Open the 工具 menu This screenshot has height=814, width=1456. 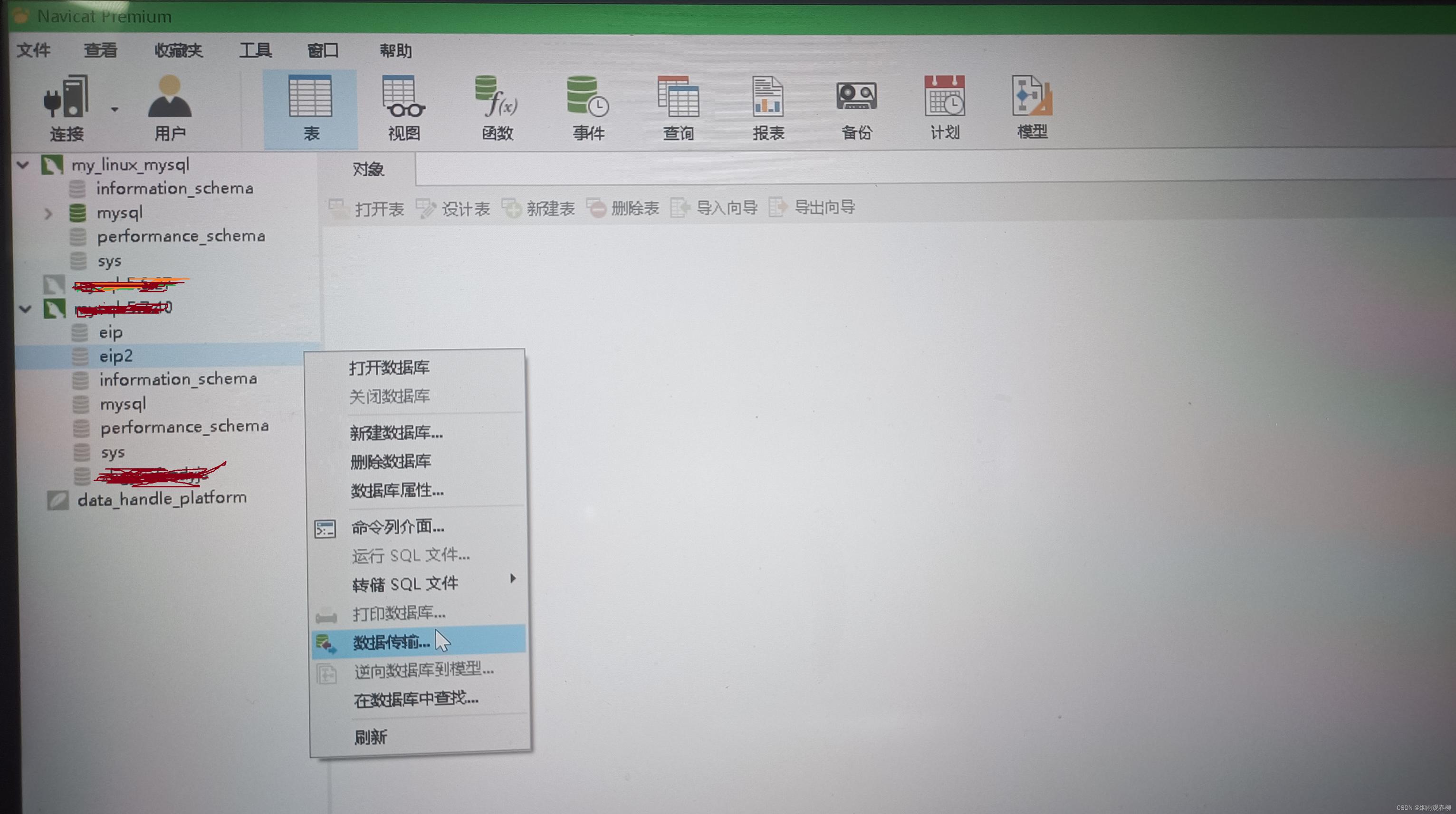(256, 50)
